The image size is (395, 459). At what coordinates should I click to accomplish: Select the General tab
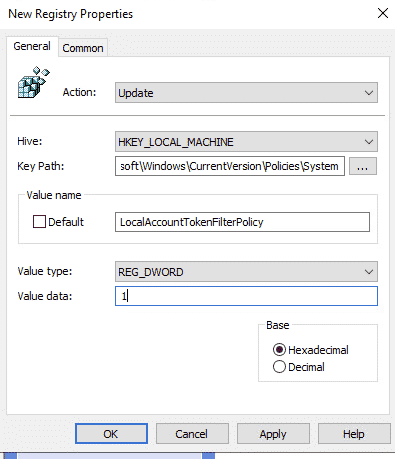(x=32, y=46)
